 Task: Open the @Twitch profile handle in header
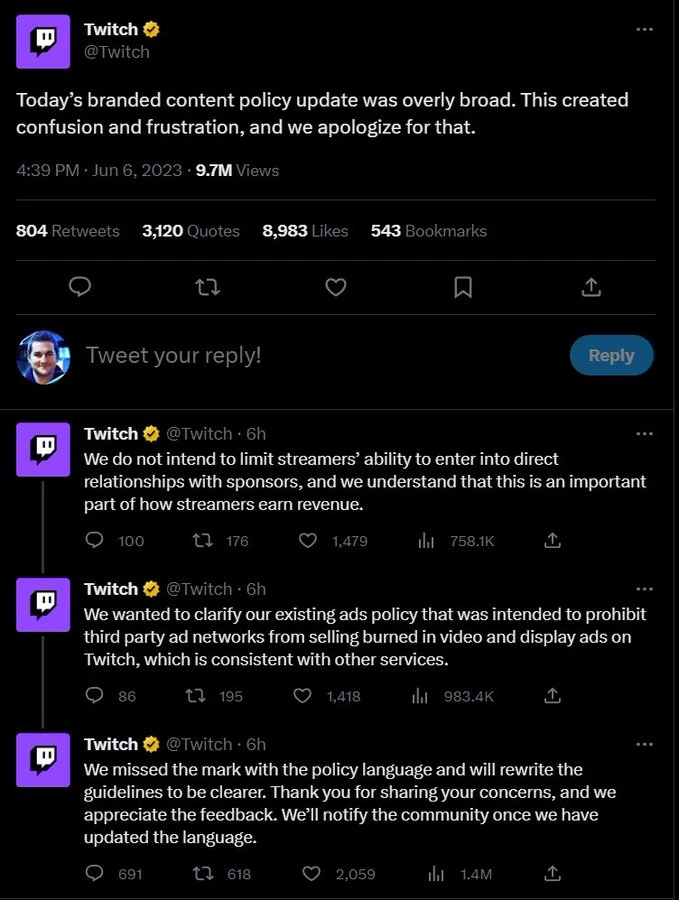[x=117, y=52]
